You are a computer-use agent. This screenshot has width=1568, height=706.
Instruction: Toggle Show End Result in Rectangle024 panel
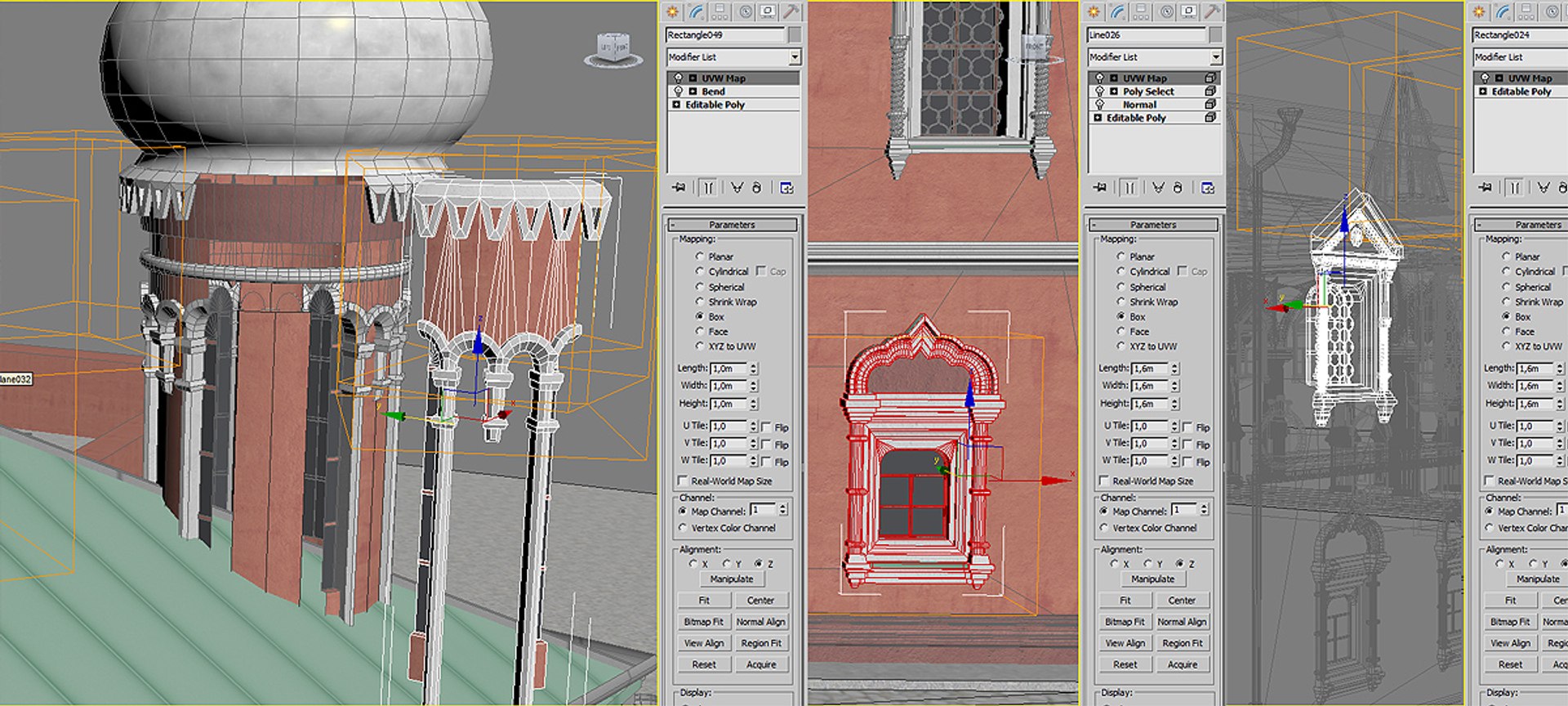pos(1515,188)
